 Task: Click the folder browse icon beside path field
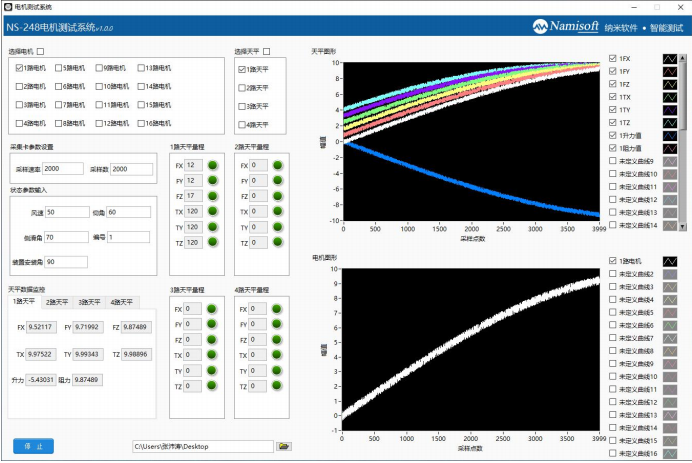[284, 446]
